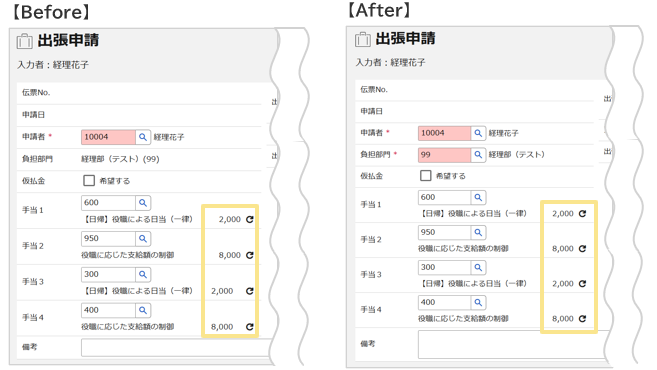Click 手当3 code field 300 in After panel
Image resolution: width=657 pixels, height=370 pixels.
coord(445,267)
